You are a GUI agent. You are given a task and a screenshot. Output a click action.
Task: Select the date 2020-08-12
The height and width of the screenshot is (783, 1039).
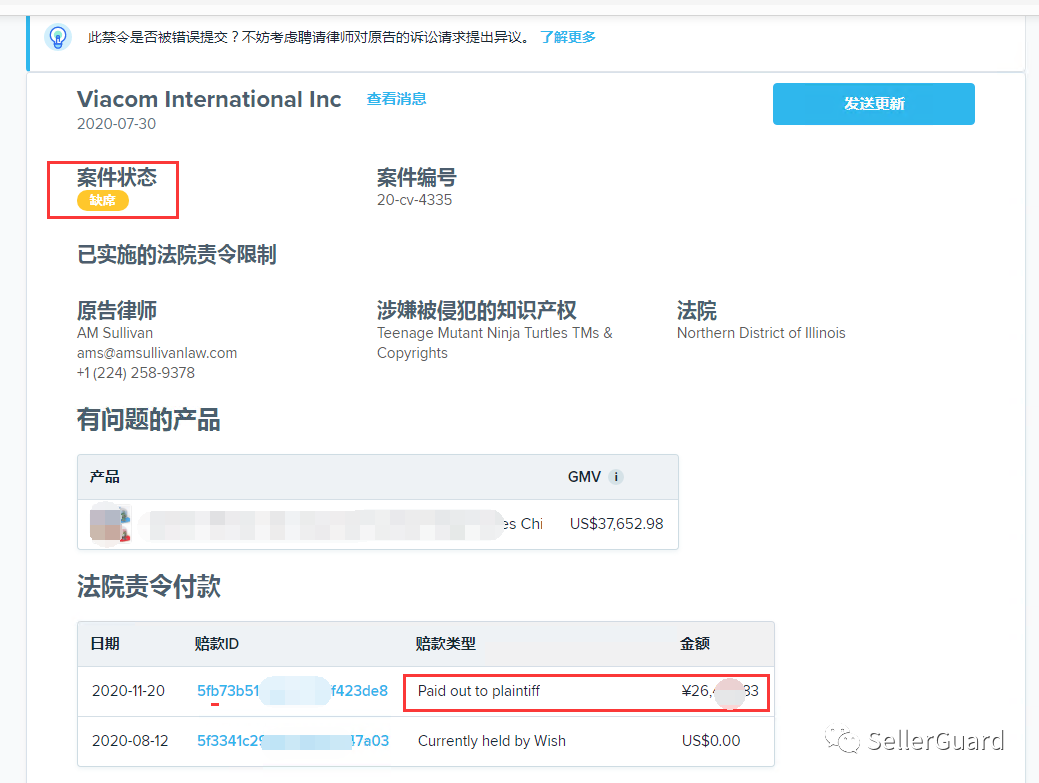130,741
